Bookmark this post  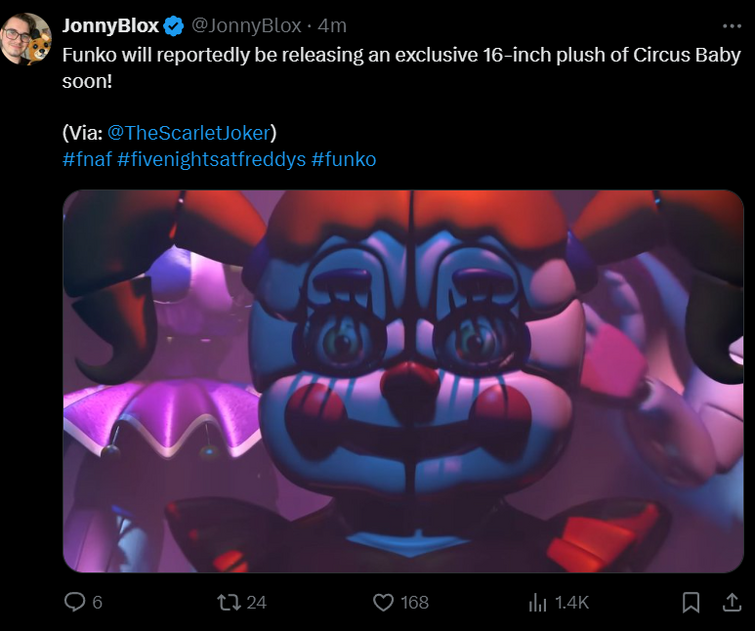(x=690, y=602)
